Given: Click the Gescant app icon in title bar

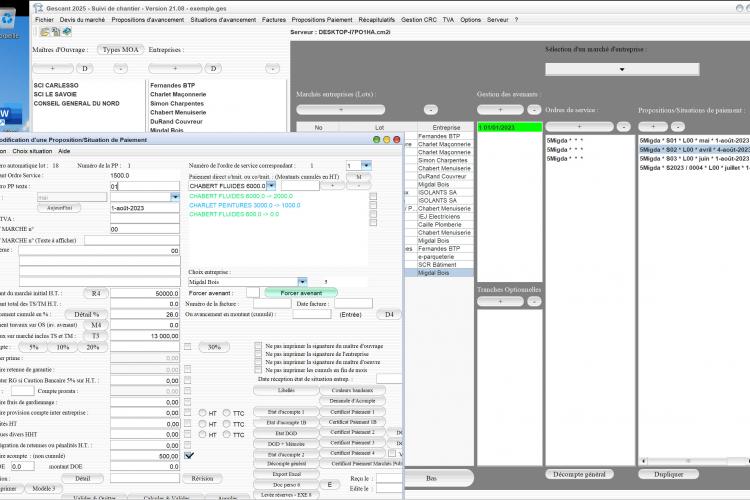Looking at the screenshot, I should coord(38,8).
